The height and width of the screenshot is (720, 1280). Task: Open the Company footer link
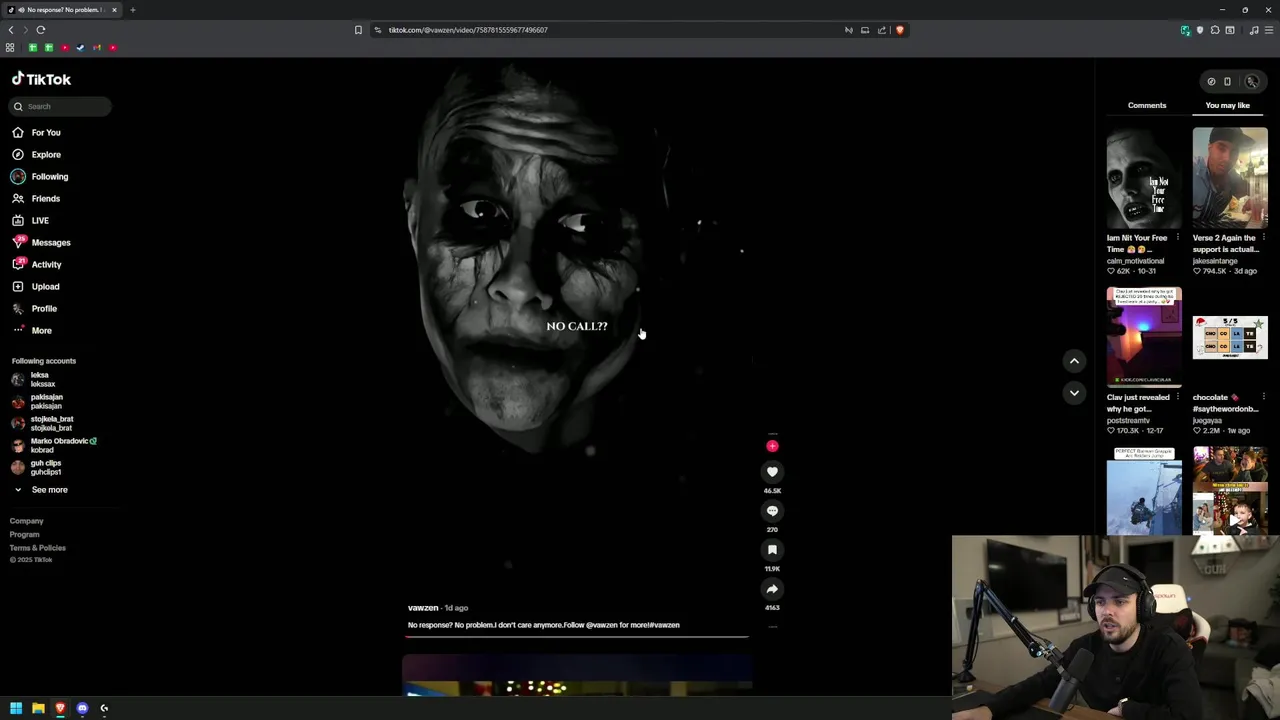tap(27, 521)
